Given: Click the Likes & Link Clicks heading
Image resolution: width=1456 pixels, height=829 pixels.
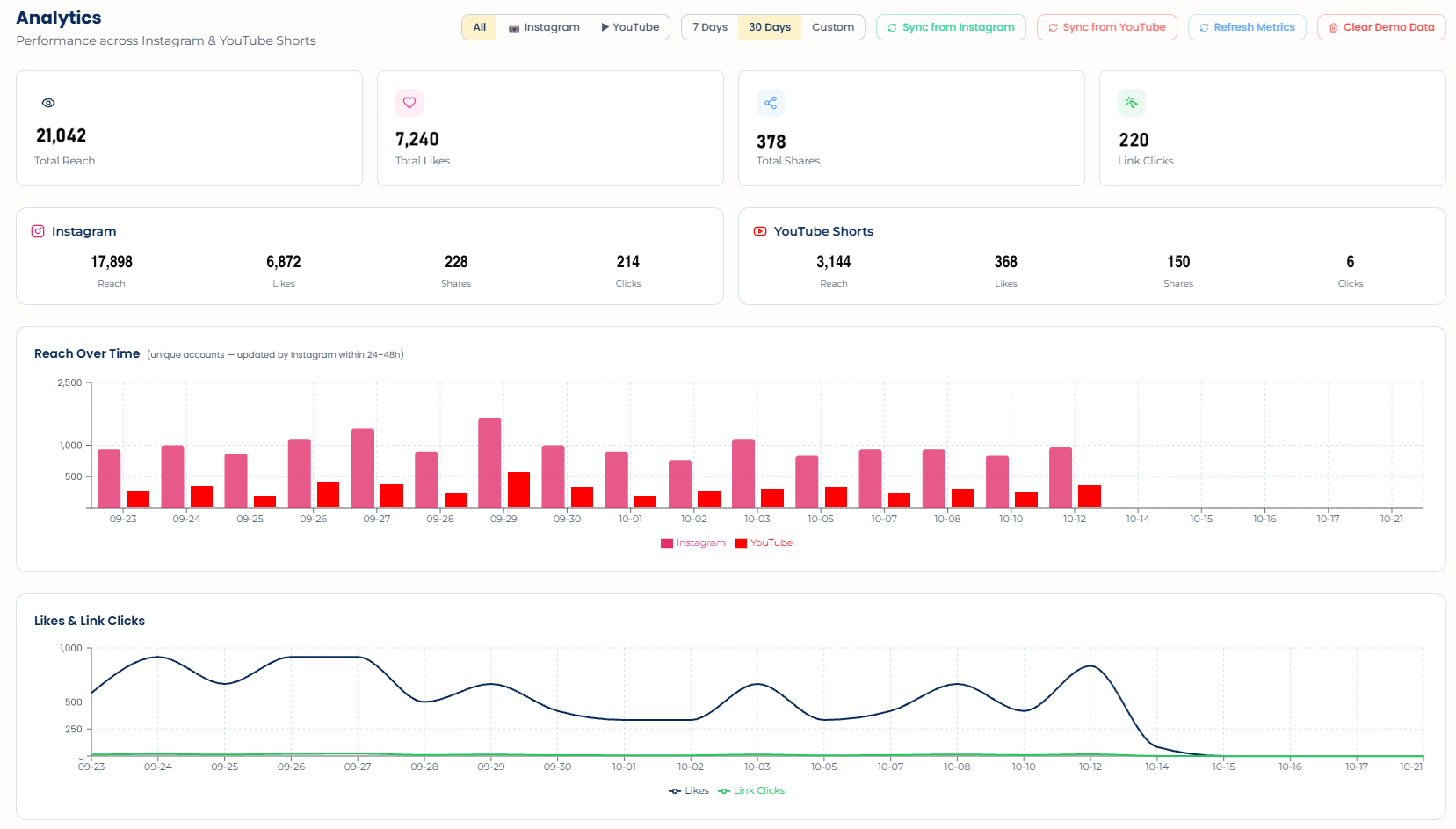Looking at the screenshot, I should [90, 621].
